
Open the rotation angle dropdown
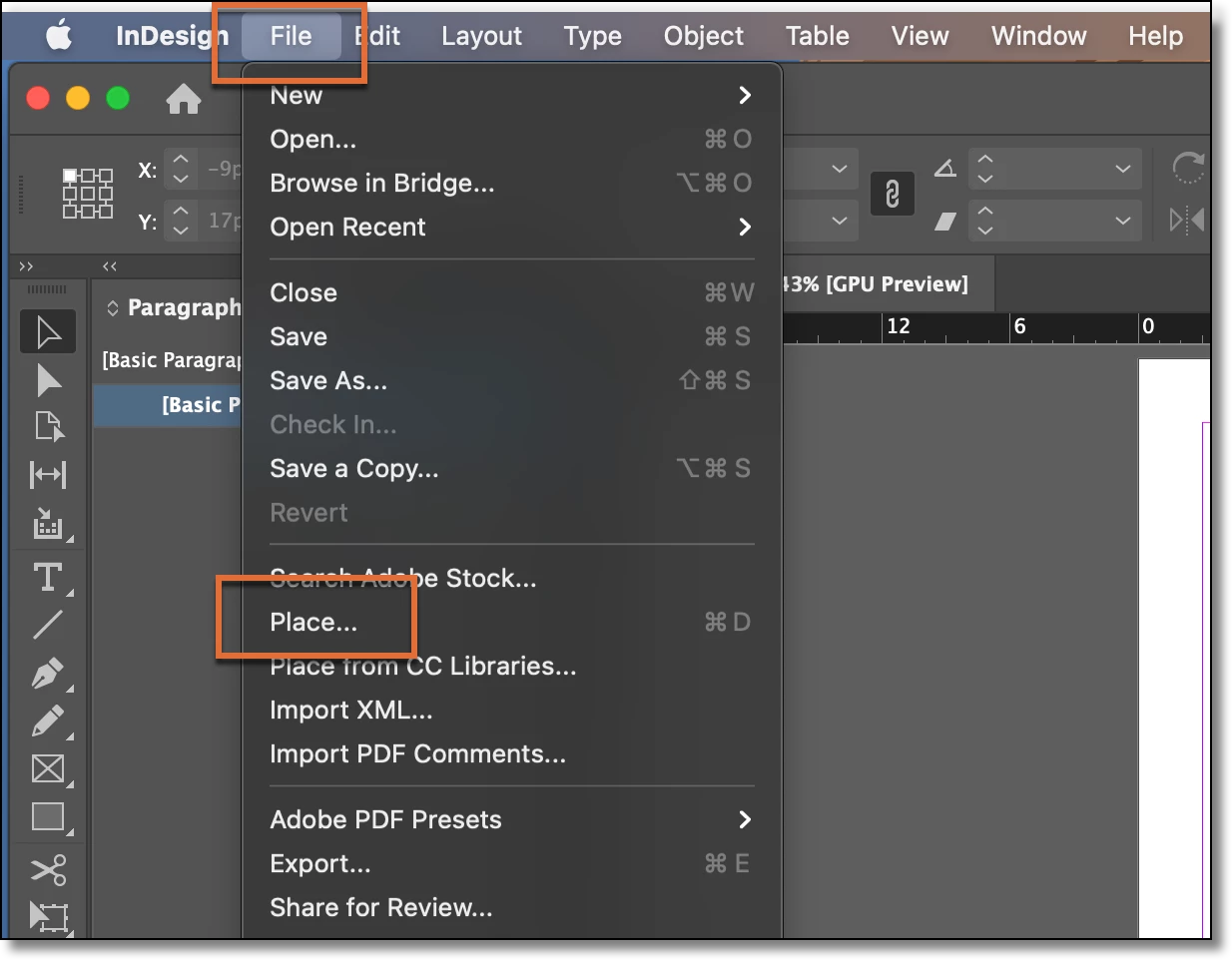pyautogui.click(x=1123, y=169)
